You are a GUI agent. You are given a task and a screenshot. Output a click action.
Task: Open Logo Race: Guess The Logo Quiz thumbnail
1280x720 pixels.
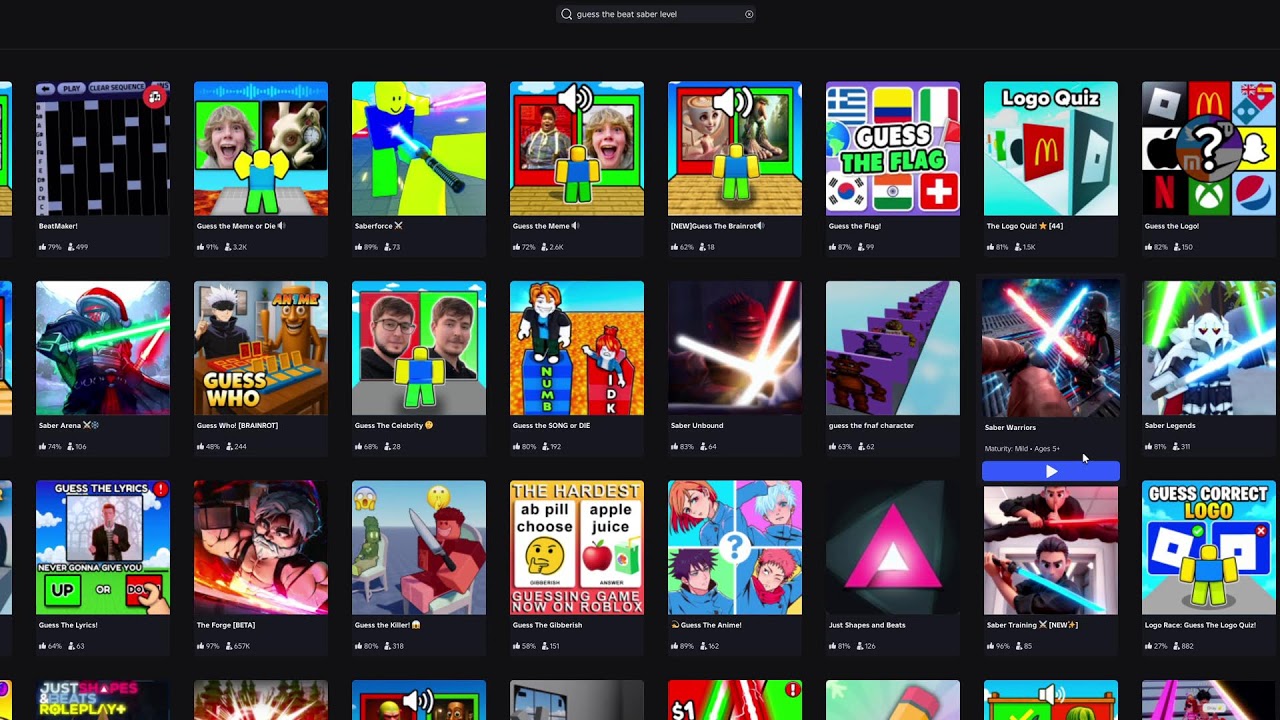[1209, 548]
